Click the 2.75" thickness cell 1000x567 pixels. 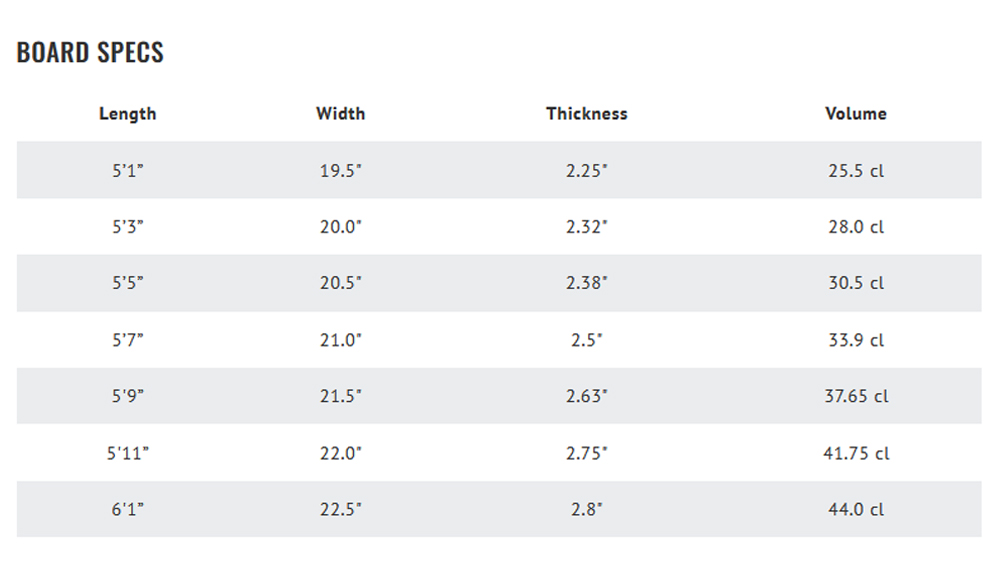[587, 453]
